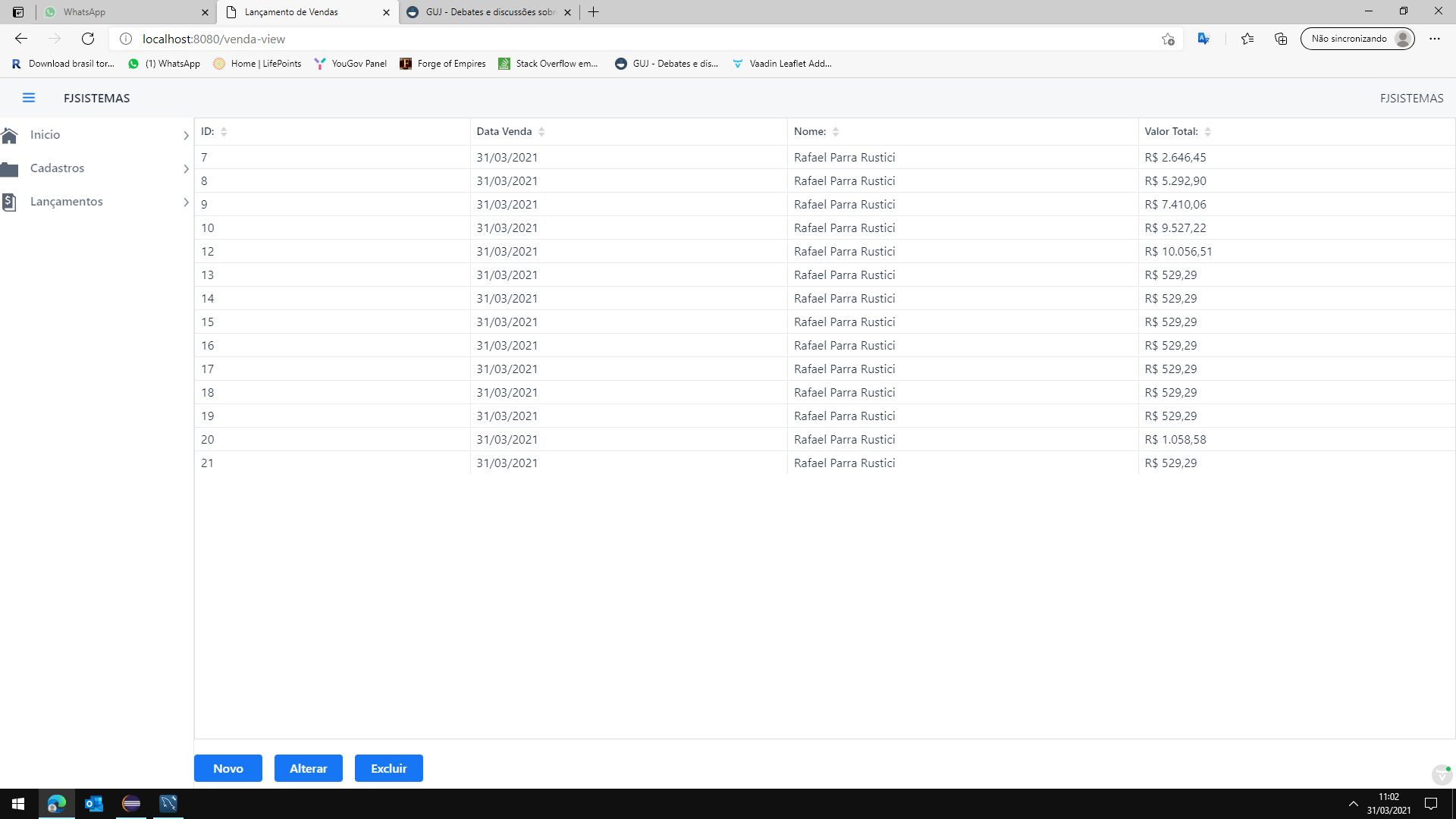Expand the Inicio menu chevron
The height and width of the screenshot is (819, 1456).
186,136
